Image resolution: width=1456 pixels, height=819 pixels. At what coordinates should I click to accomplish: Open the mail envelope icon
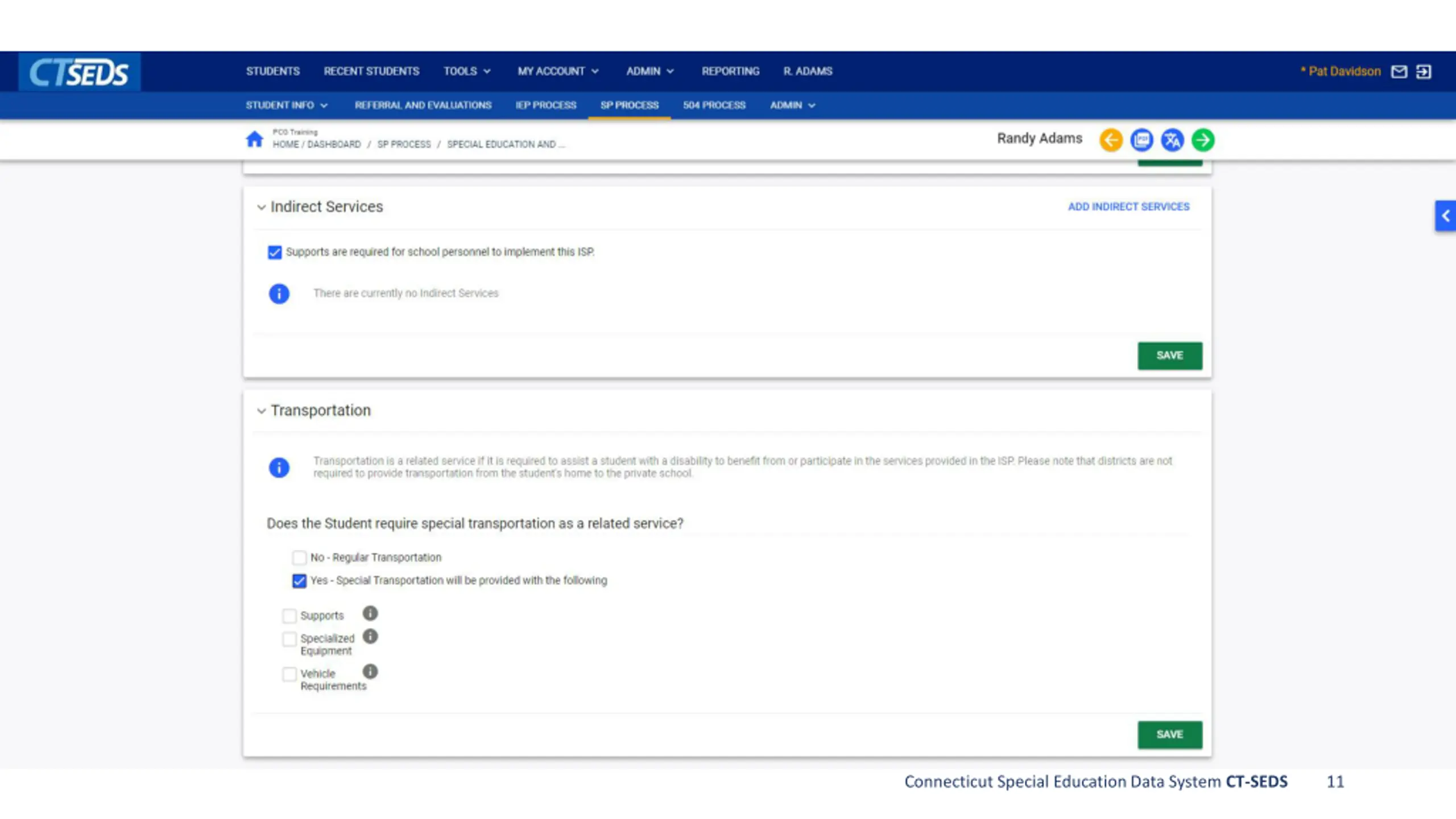click(1399, 72)
